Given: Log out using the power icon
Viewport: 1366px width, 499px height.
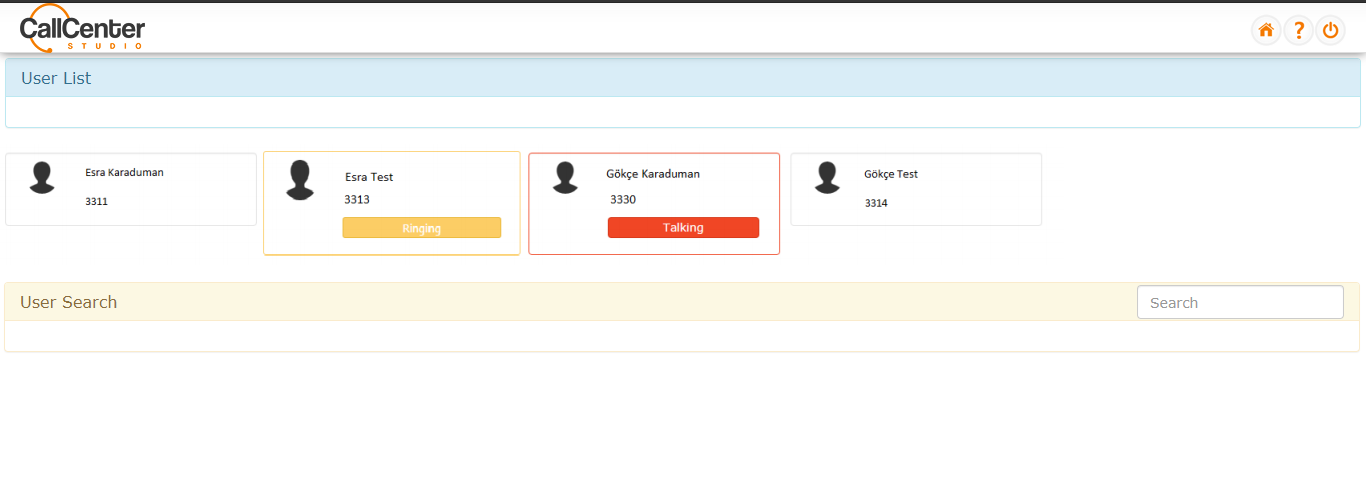Looking at the screenshot, I should (x=1330, y=30).
